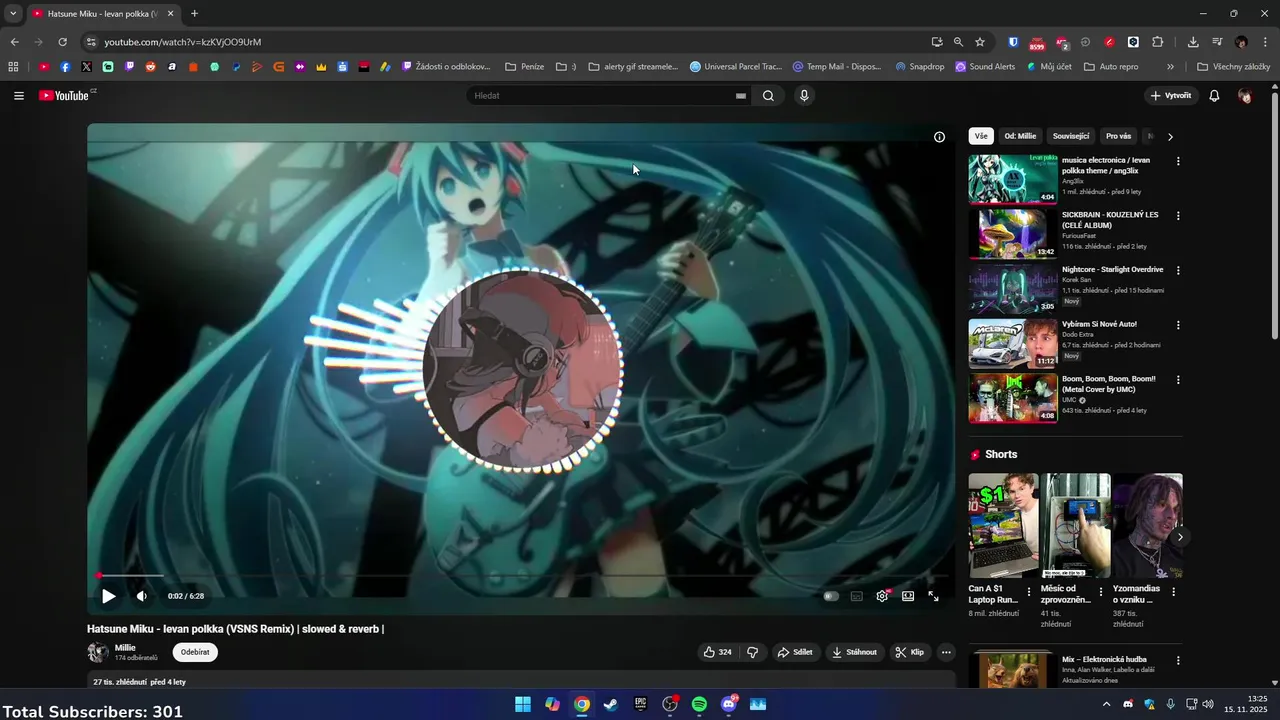Click the Stáhnout download button
Viewport: 1280px width, 720px height.
pos(854,652)
